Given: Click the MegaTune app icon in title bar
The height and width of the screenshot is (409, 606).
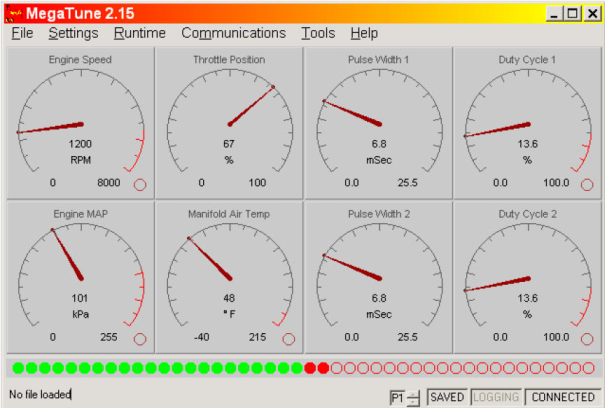Looking at the screenshot, I should click(x=12, y=13).
